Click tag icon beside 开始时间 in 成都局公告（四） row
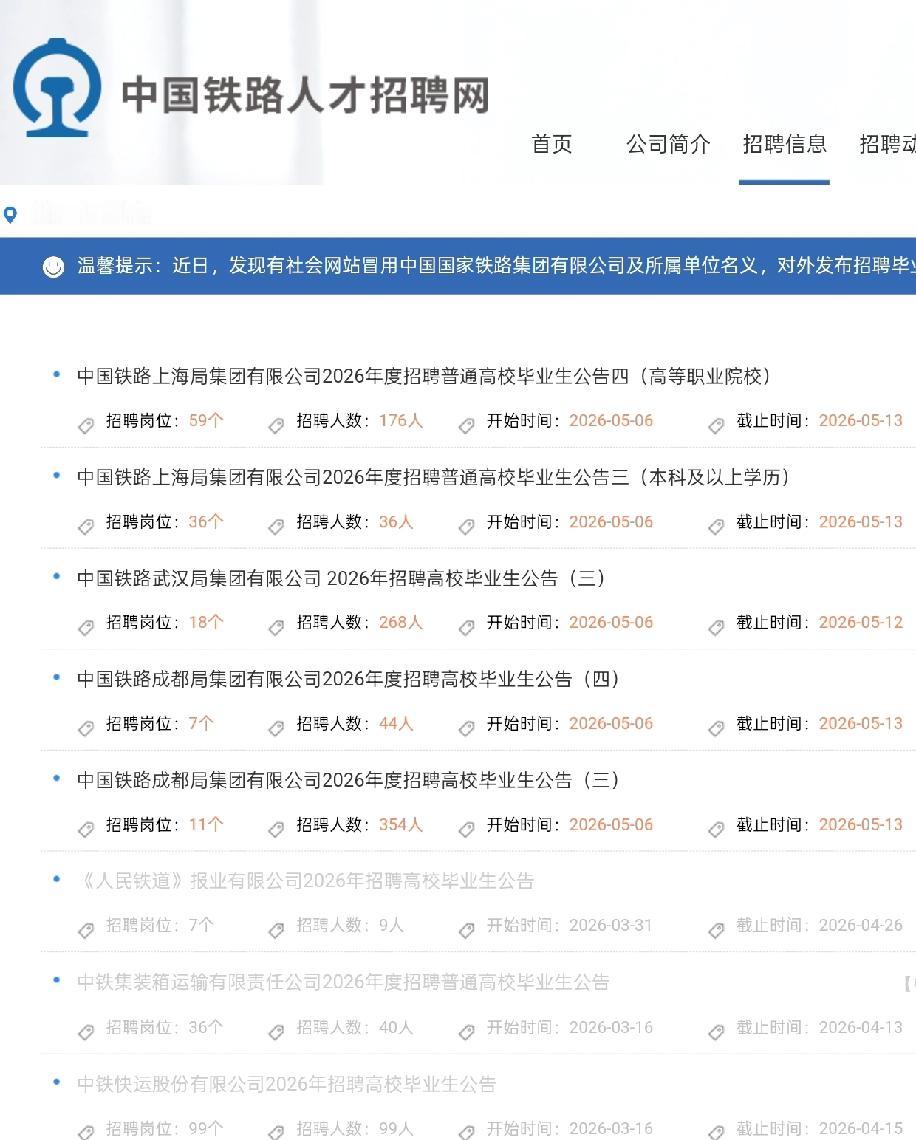 (x=467, y=728)
